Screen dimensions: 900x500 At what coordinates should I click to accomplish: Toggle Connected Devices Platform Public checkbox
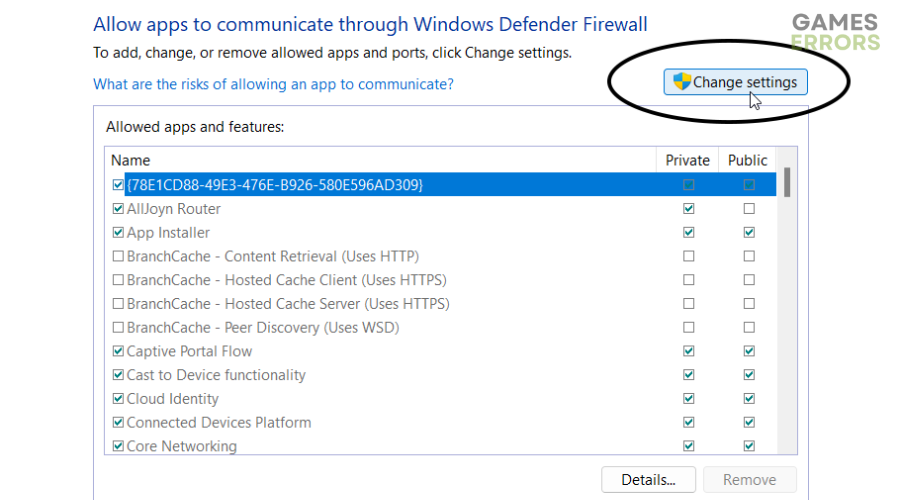point(749,423)
